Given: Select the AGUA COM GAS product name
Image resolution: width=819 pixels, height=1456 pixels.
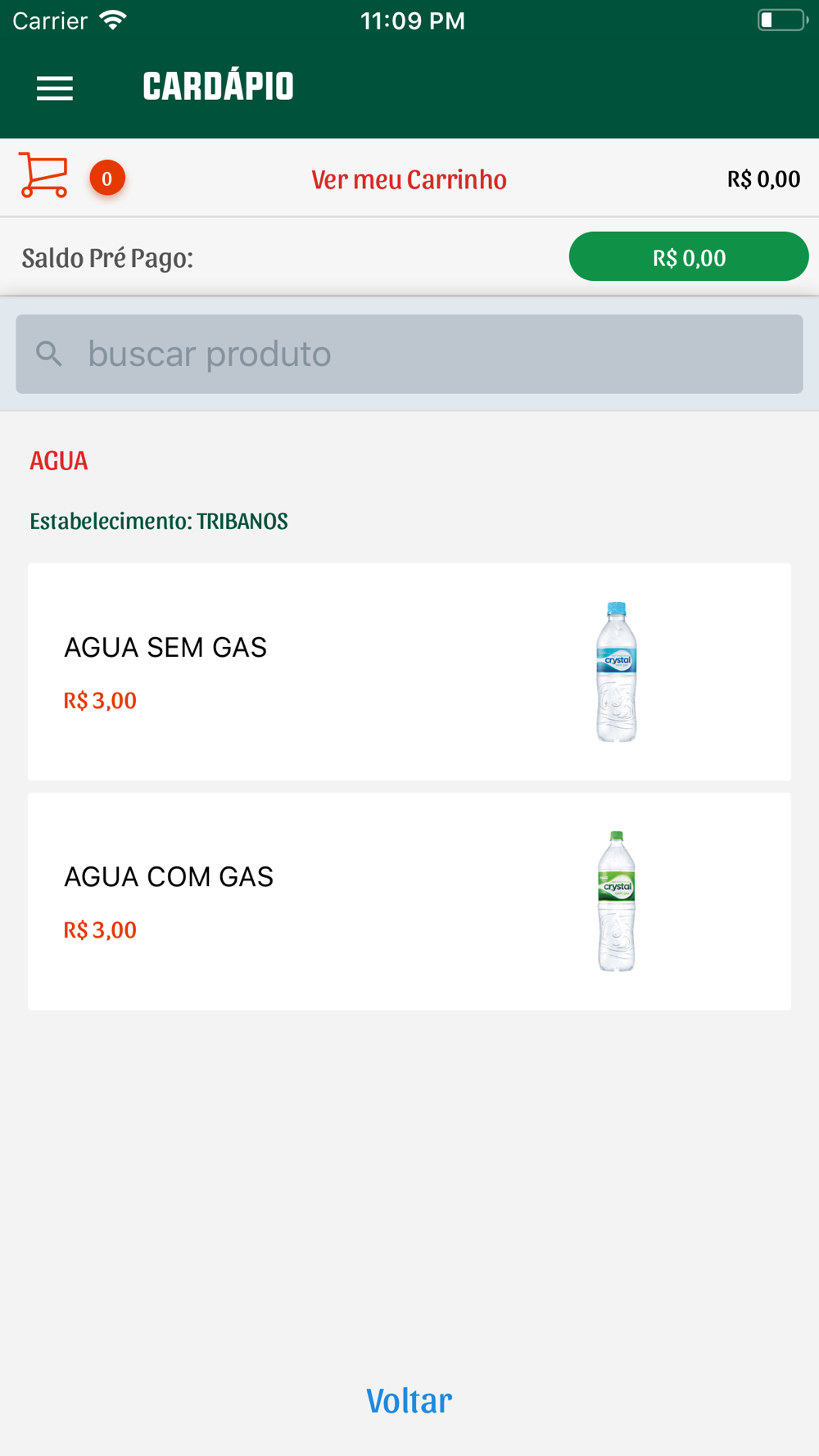Looking at the screenshot, I should [169, 877].
